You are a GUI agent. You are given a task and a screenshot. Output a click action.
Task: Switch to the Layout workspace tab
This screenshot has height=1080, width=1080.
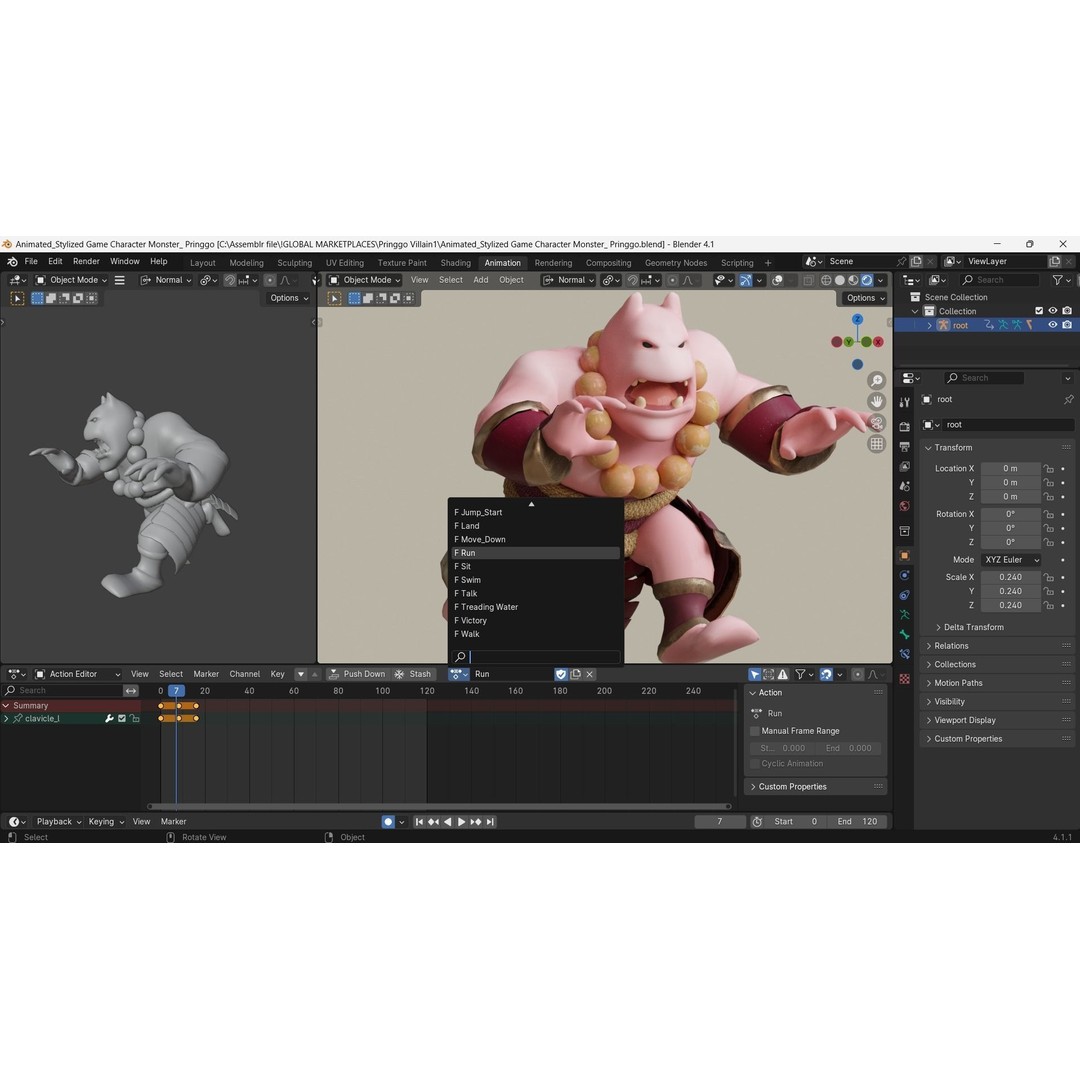click(202, 263)
